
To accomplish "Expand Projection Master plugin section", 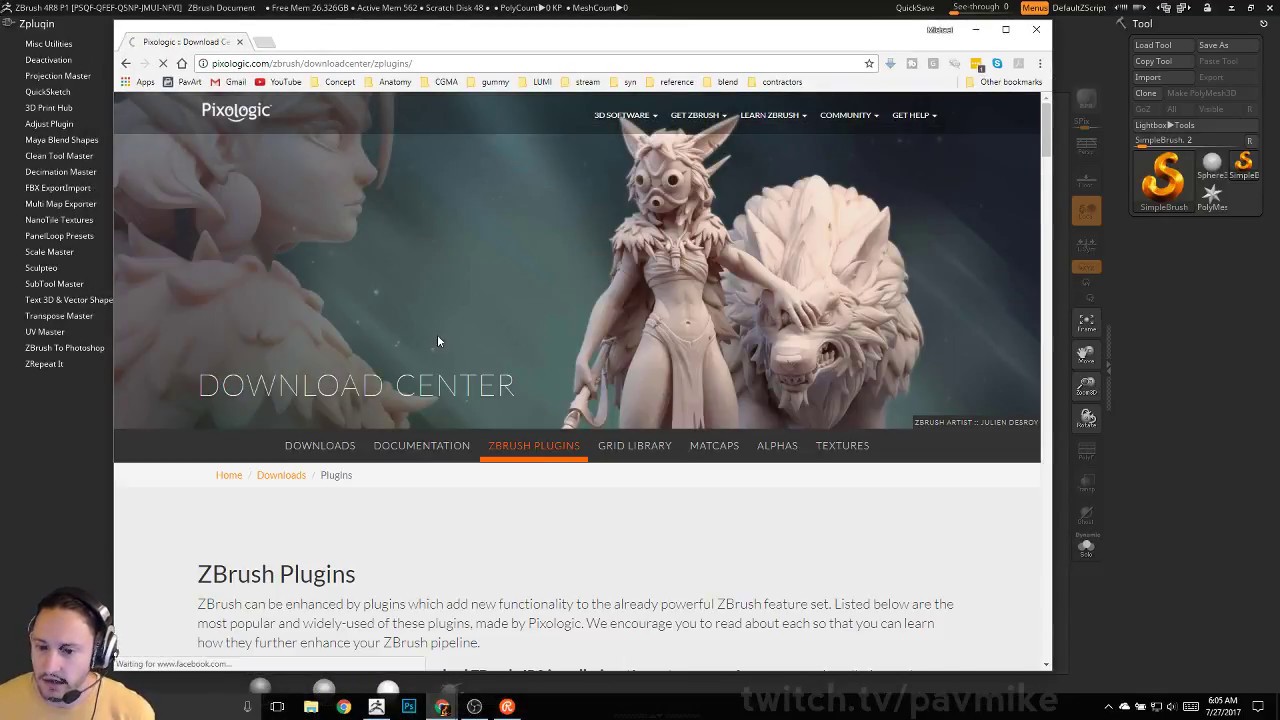I will (x=58, y=76).
